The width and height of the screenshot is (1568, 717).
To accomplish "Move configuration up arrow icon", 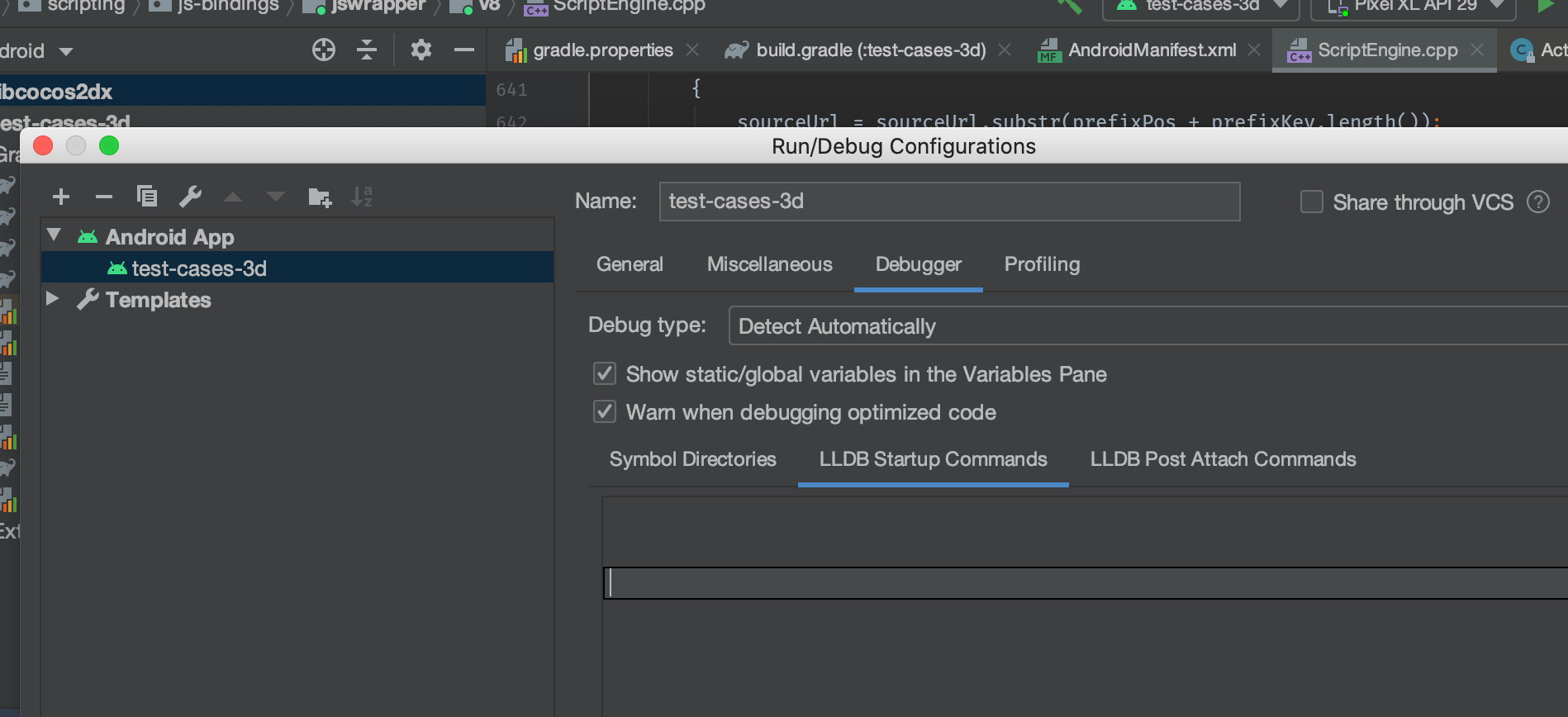I will 233,197.
